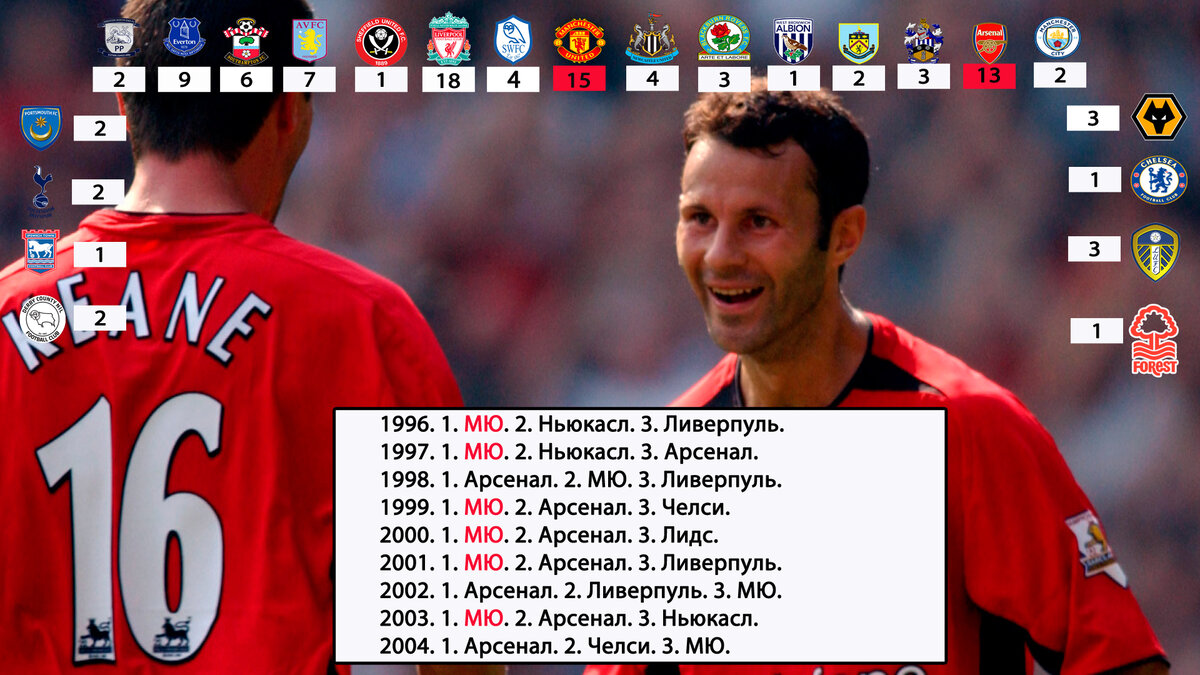Click Huddersfield's count box showing 3
1200x675 pixels.
[923, 76]
